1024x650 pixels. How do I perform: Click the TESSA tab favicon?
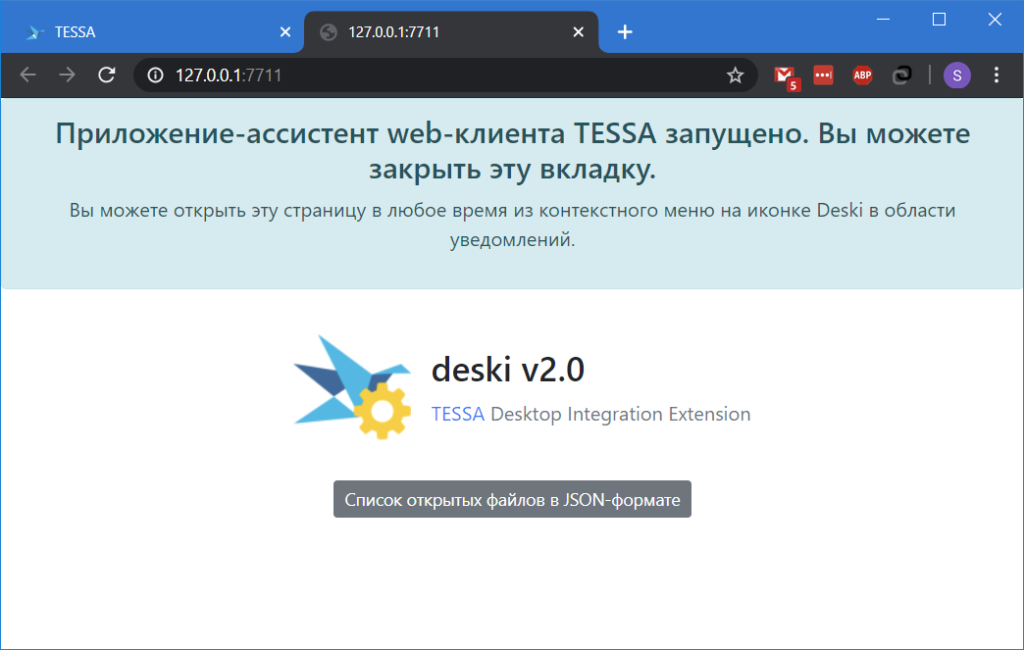34,32
